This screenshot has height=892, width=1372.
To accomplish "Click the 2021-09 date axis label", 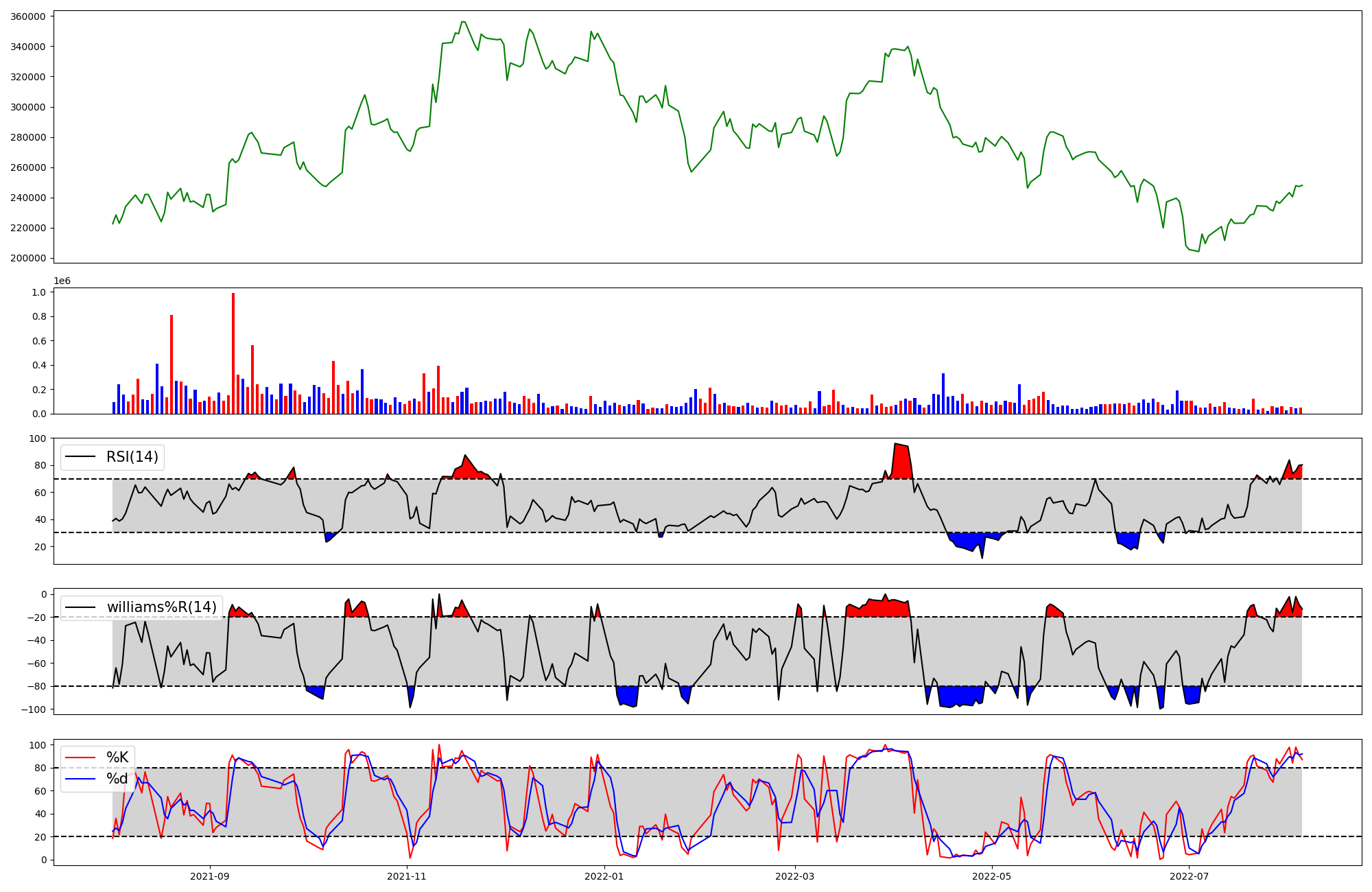I will 209,876.
